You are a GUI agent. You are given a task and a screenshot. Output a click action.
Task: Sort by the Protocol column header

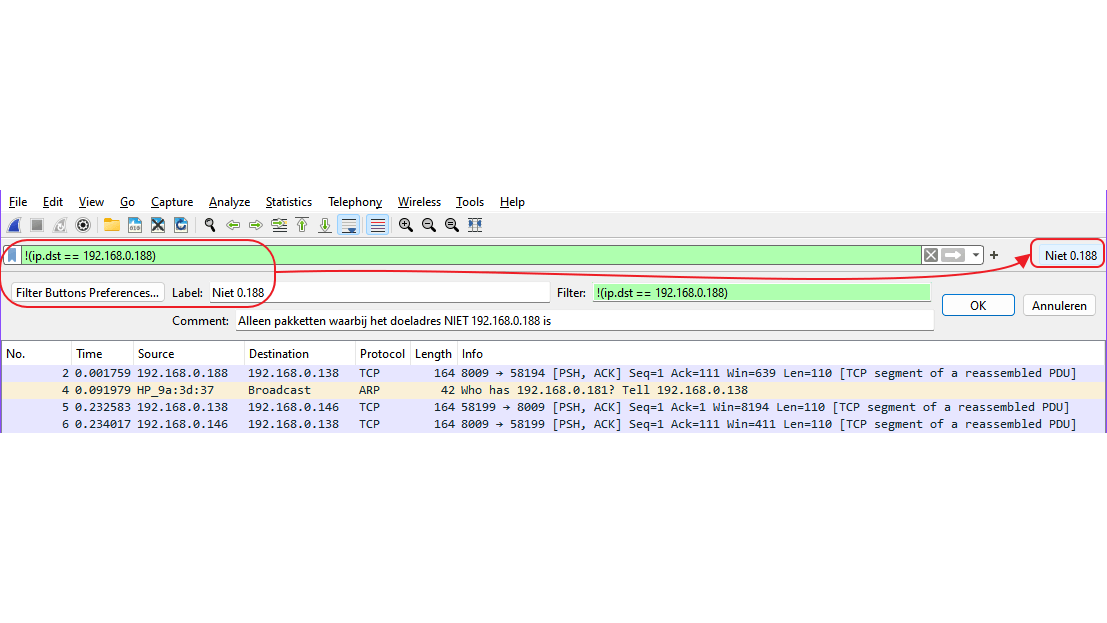coord(382,354)
